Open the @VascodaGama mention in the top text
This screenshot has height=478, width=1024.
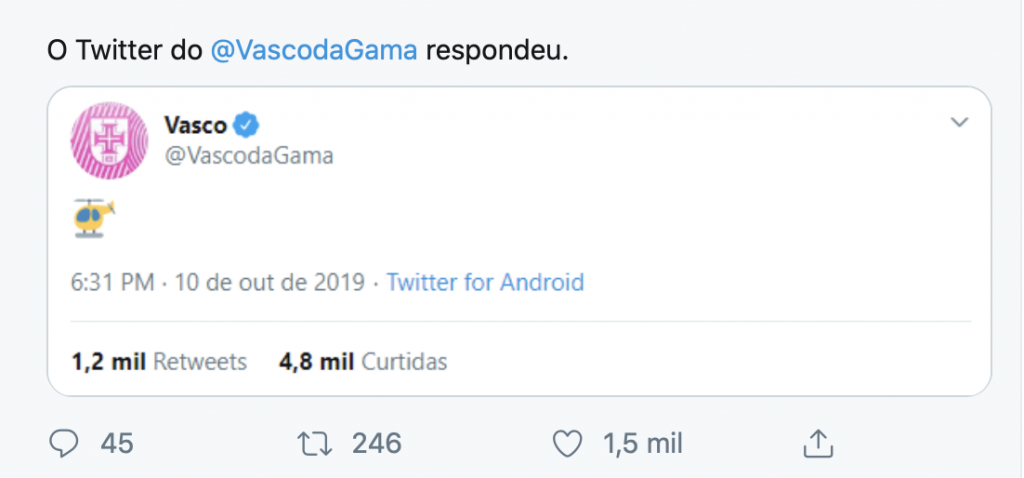314,50
